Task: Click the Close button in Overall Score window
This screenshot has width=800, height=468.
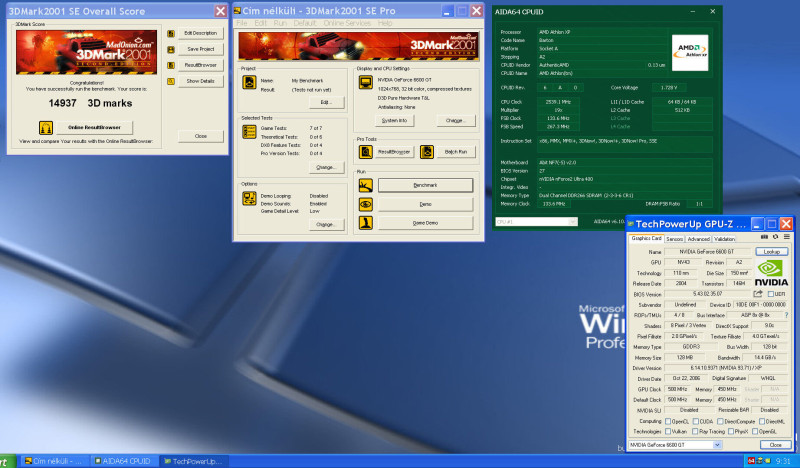Action: tap(201, 136)
